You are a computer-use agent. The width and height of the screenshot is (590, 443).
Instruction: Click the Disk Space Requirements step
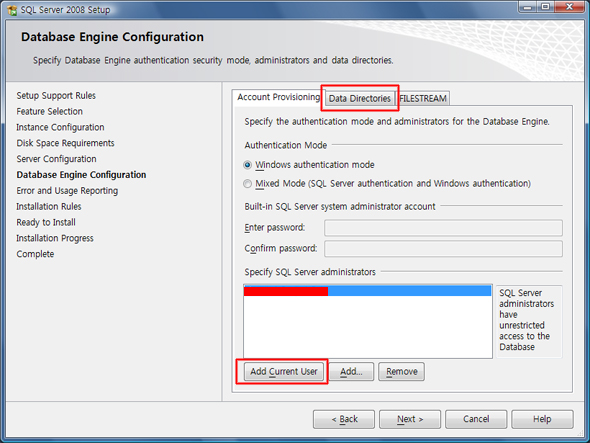point(65,143)
